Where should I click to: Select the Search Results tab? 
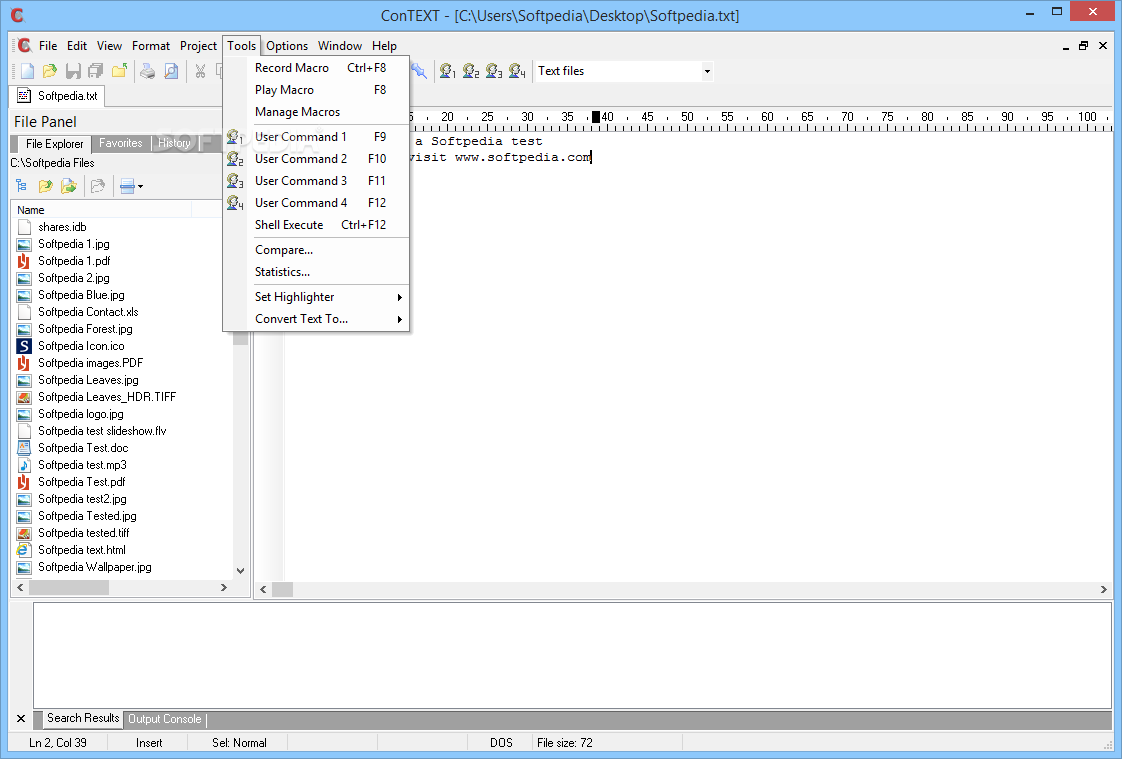83,718
